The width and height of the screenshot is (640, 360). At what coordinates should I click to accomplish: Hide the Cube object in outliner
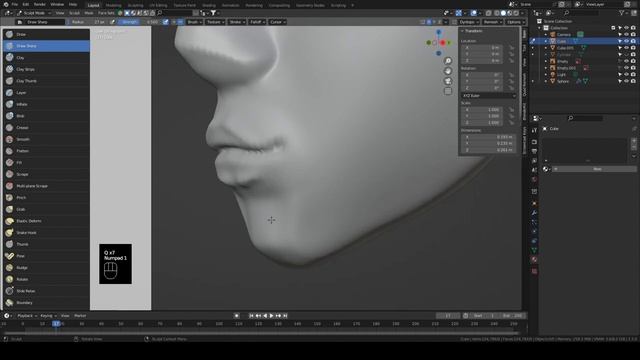click(x=626, y=41)
